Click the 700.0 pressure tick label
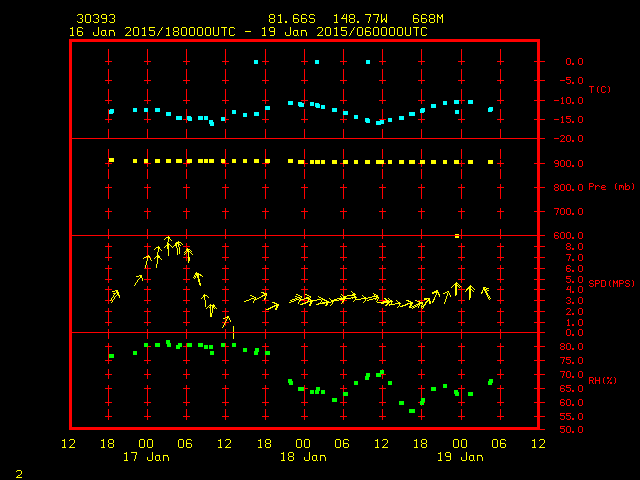Screen dimensions: 640x480 coord(569,211)
